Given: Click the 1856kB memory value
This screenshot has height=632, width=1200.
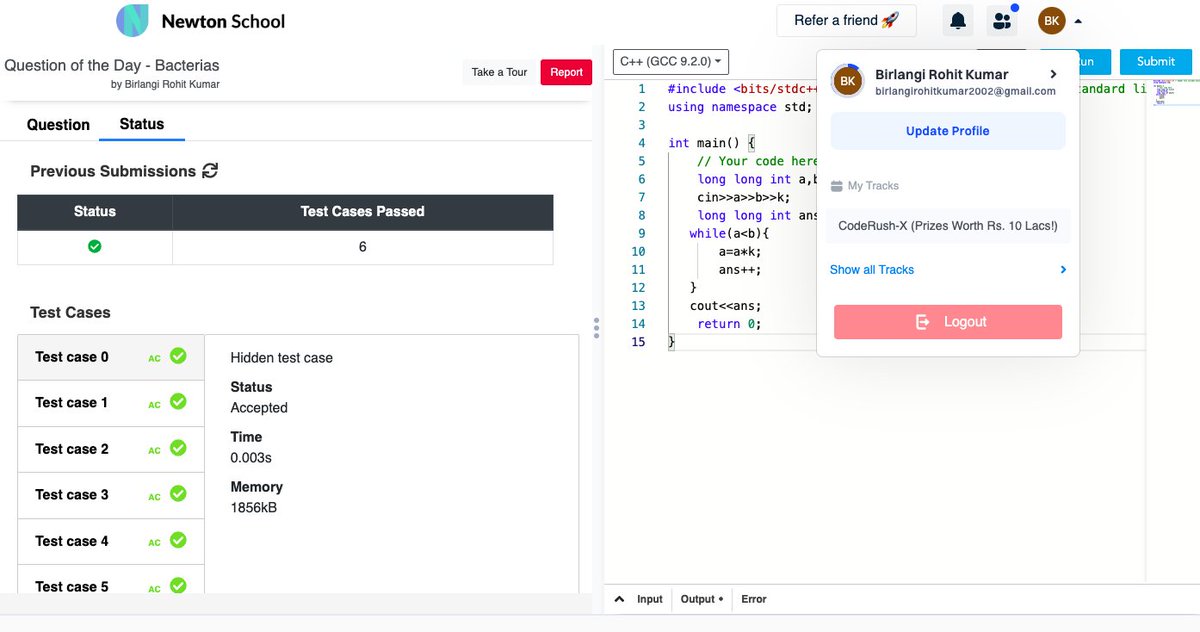Looking at the screenshot, I should click(x=254, y=508).
